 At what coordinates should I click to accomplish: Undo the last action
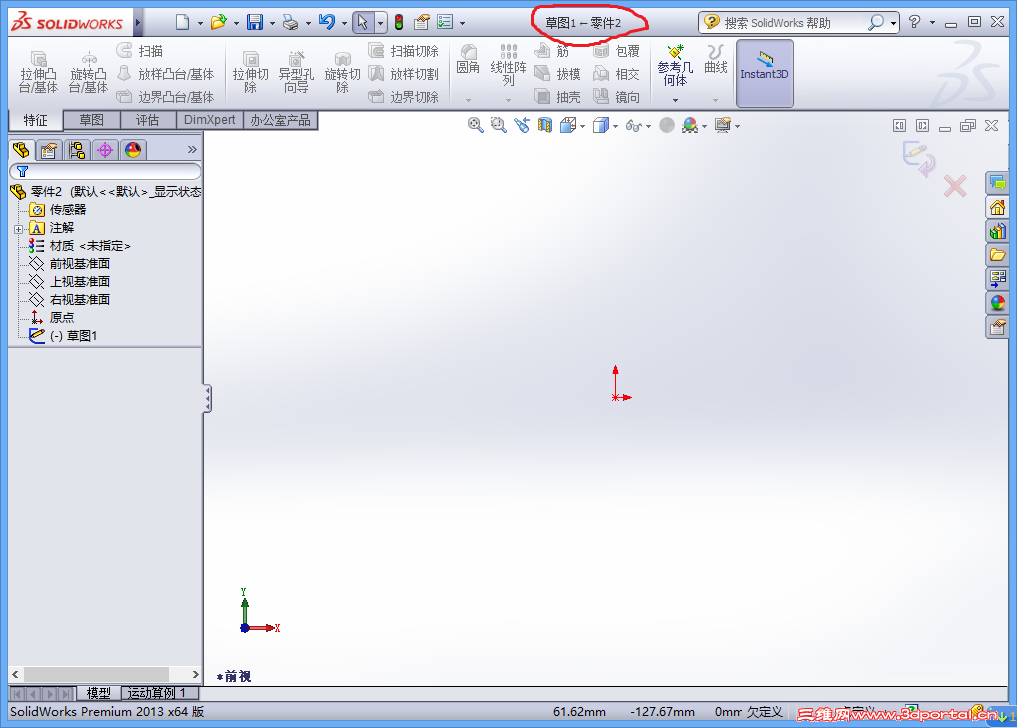pyautogui.click(x=327, y=23)
